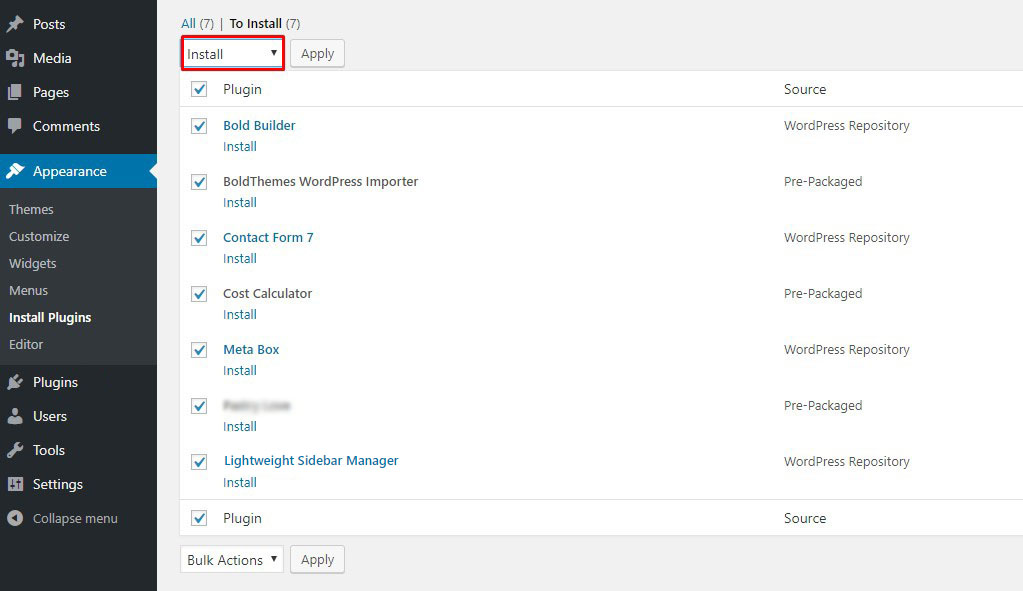Click Collapse menu label
This screenshot has width=1023, height=591.
tap(75, 519)
